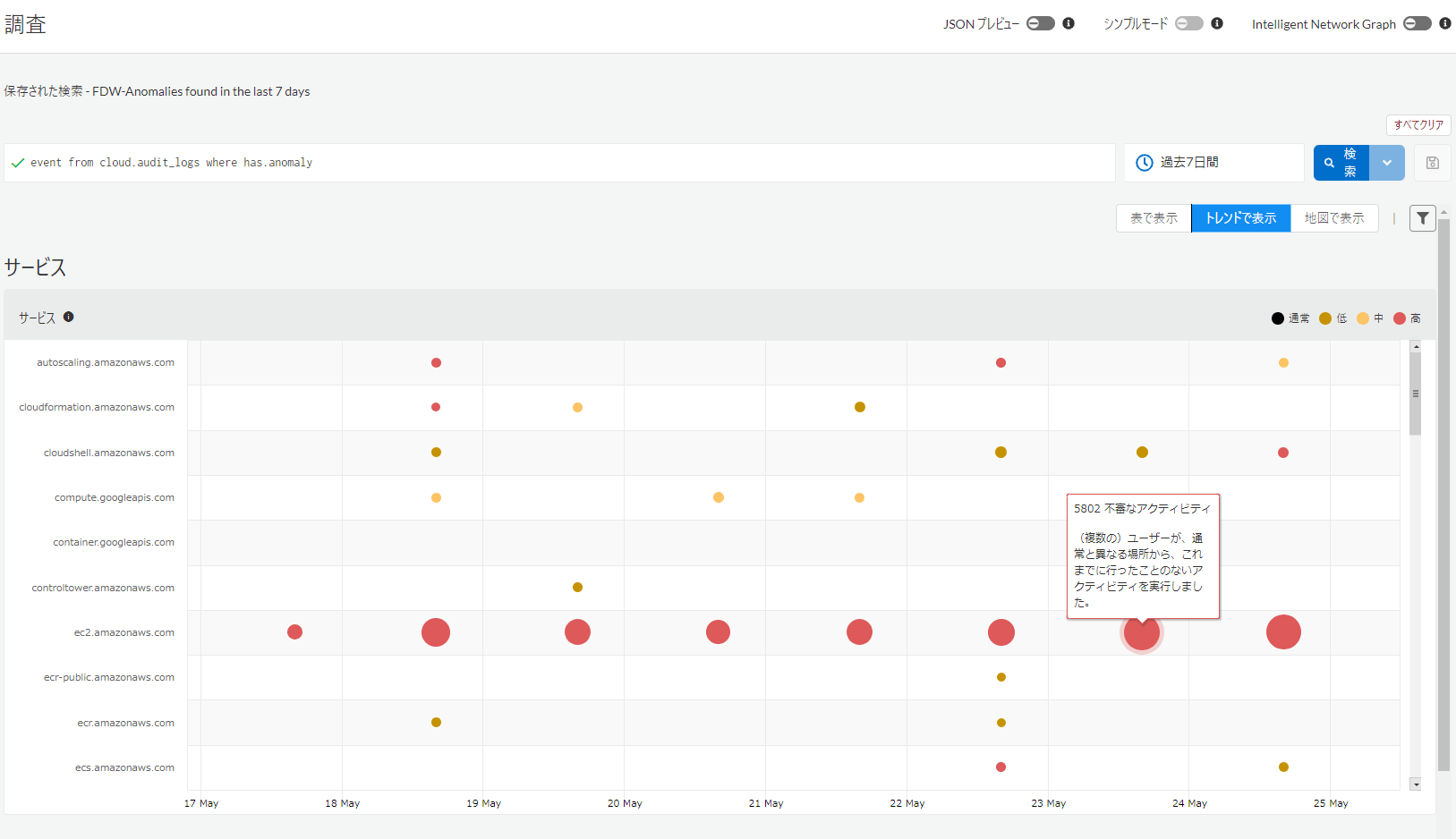This screenshot has width=1456, height=839.
Task: Click the clock icon in the time range
Action: [1144, 163]
